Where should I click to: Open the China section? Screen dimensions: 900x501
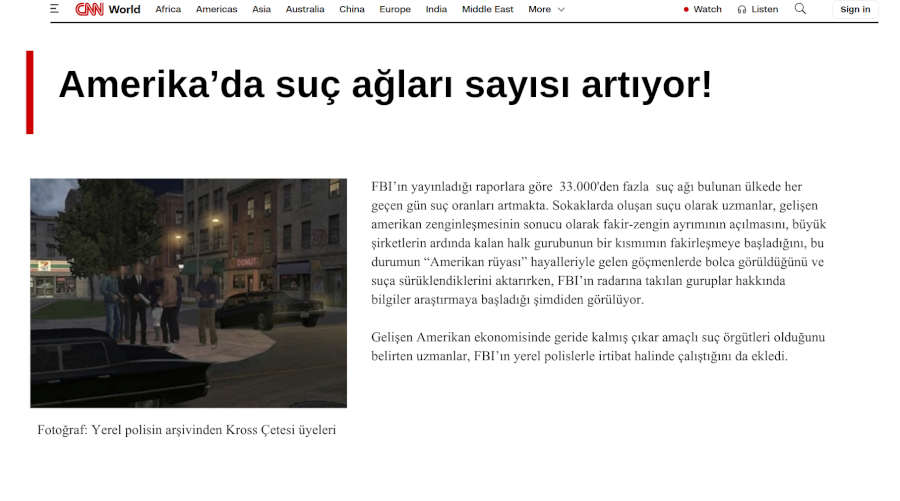(x=352, y=9)
